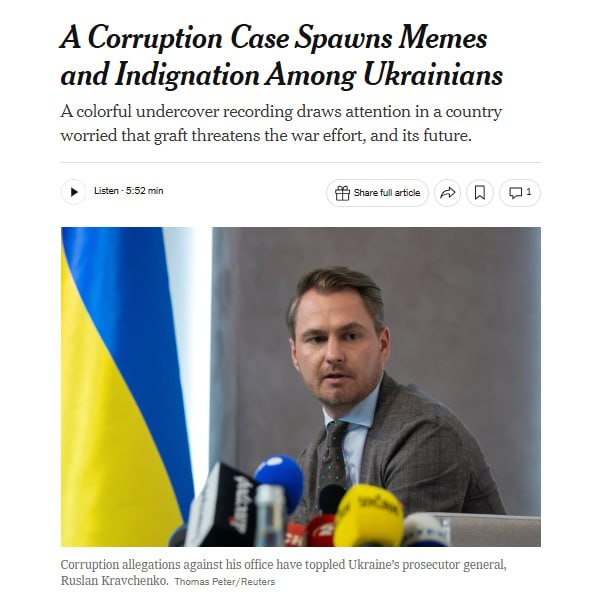The width and height of the screenshot is (597, 605).
Task: Click the comment count number 1
Action: pyautogui.click(x=529, y=192)
